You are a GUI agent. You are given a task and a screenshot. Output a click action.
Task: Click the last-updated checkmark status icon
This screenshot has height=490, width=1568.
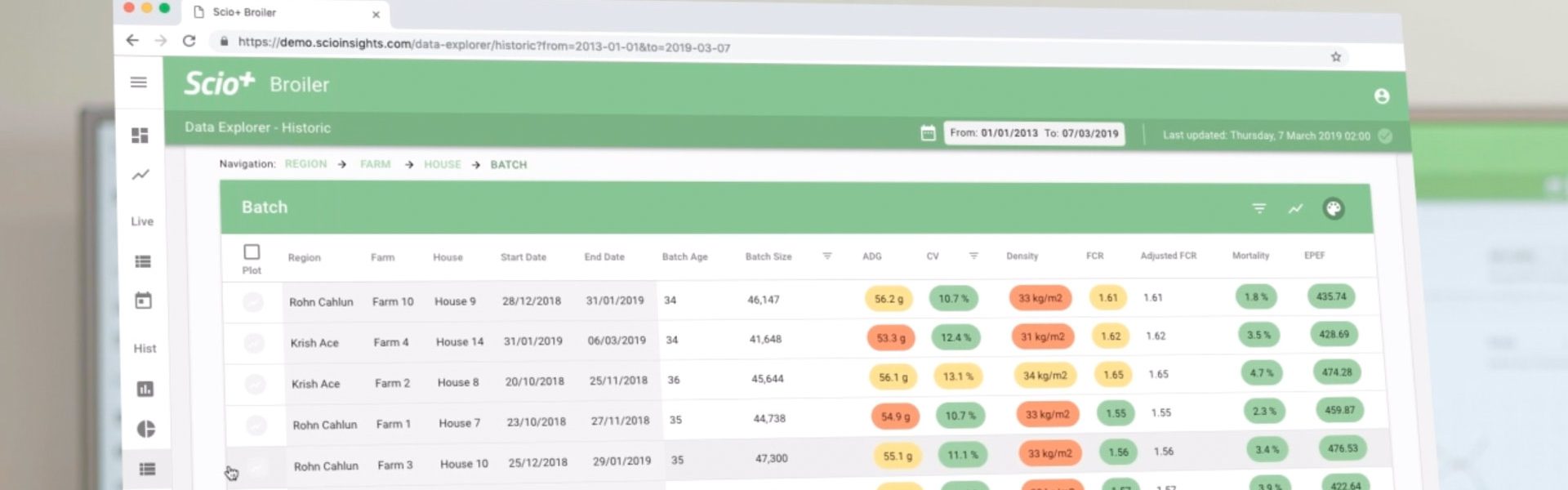[1385, 136]
